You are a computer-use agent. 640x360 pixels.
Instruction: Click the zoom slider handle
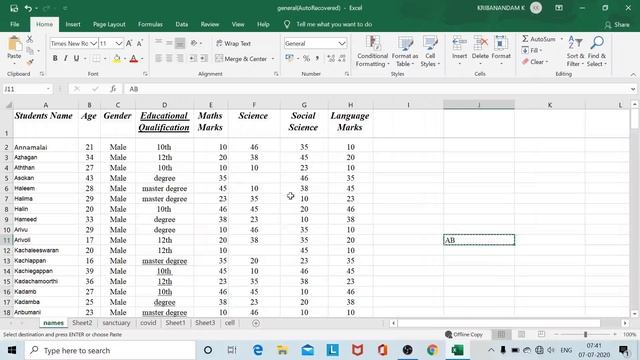click(x=585, y=334)
